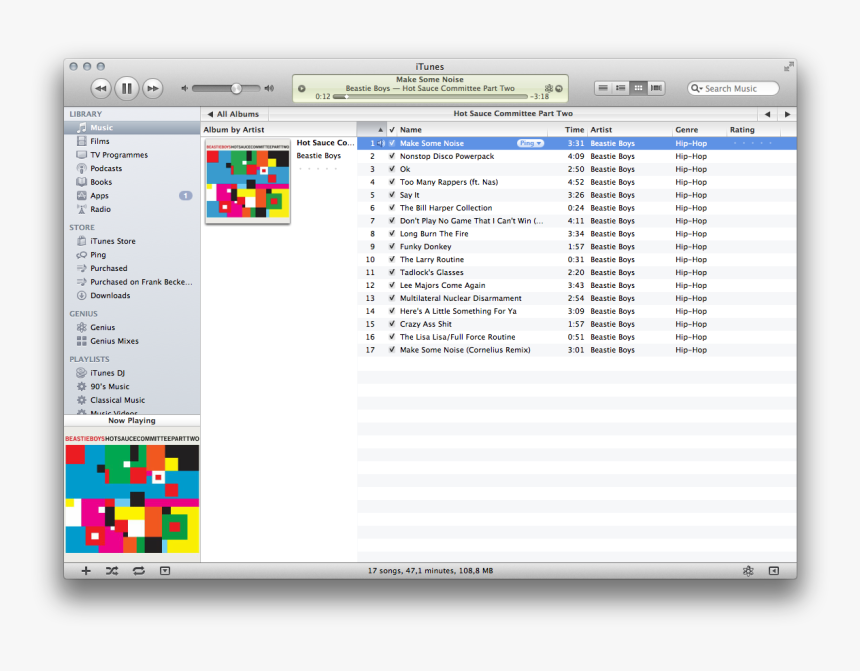
Task: Toggle sort direction on track number column
Action: click(x=372, y=129)
